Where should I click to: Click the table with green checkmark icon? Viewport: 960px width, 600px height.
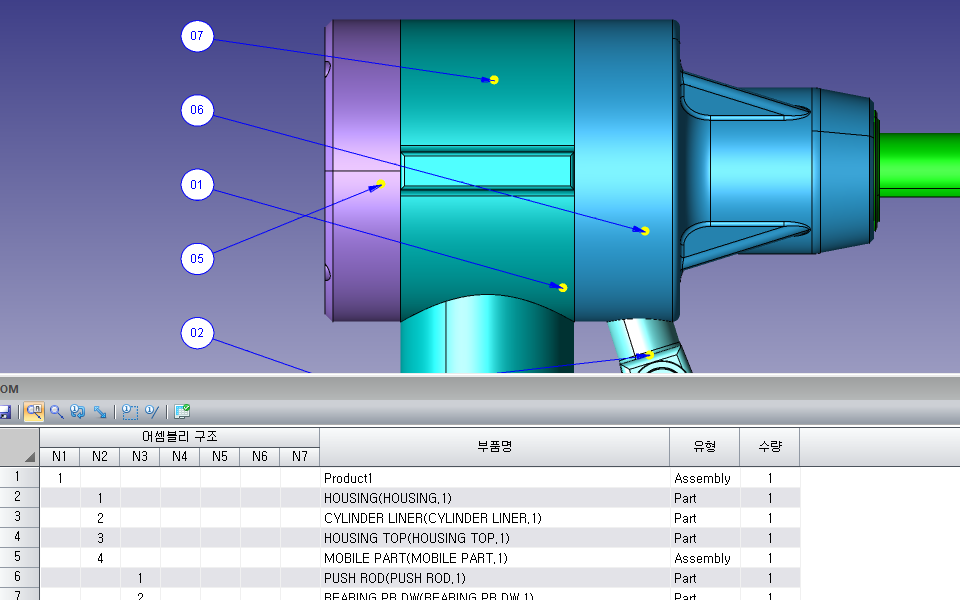pyautogui.click(x=182, y=411)
